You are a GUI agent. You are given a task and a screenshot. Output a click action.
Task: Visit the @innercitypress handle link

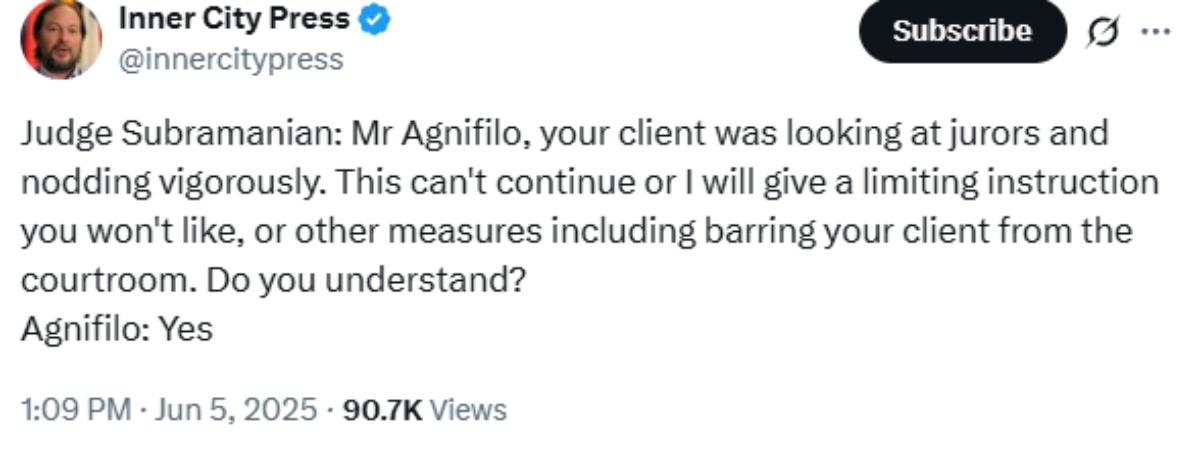point(231,59)
